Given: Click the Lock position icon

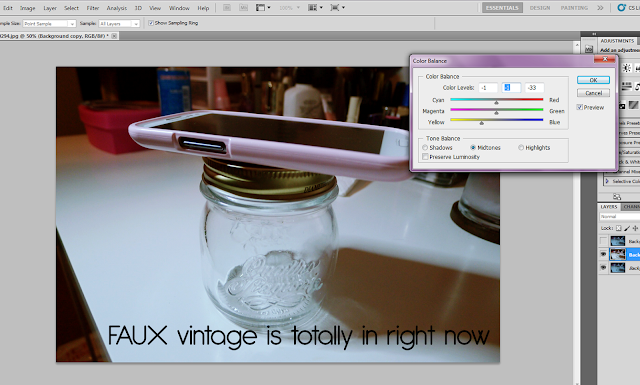Looking at the screenshot, I should [635, 228].
